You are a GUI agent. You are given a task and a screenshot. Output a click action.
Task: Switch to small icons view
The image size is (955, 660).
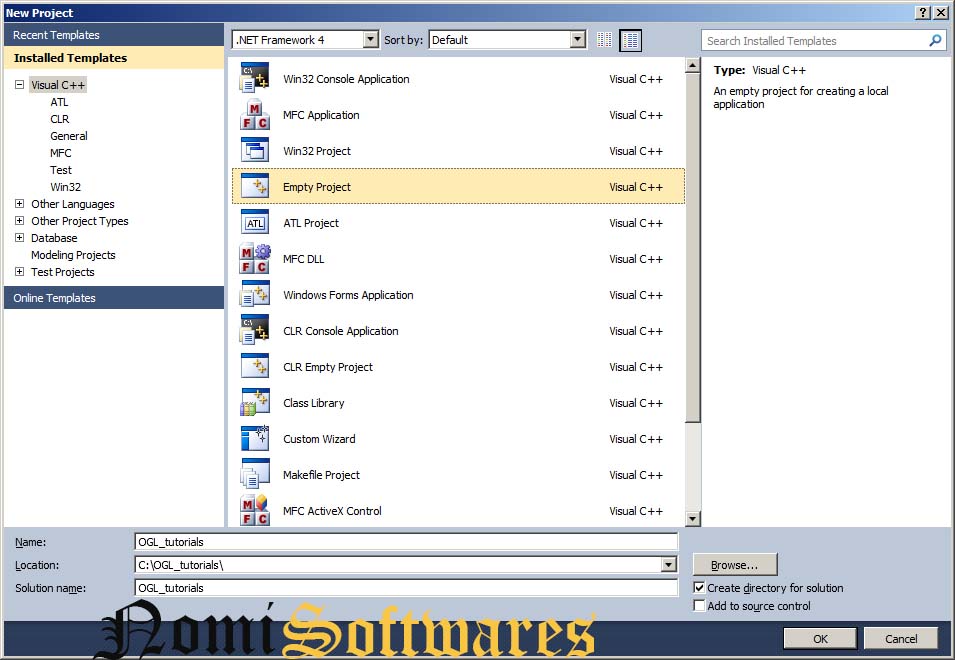coord(604,40)
